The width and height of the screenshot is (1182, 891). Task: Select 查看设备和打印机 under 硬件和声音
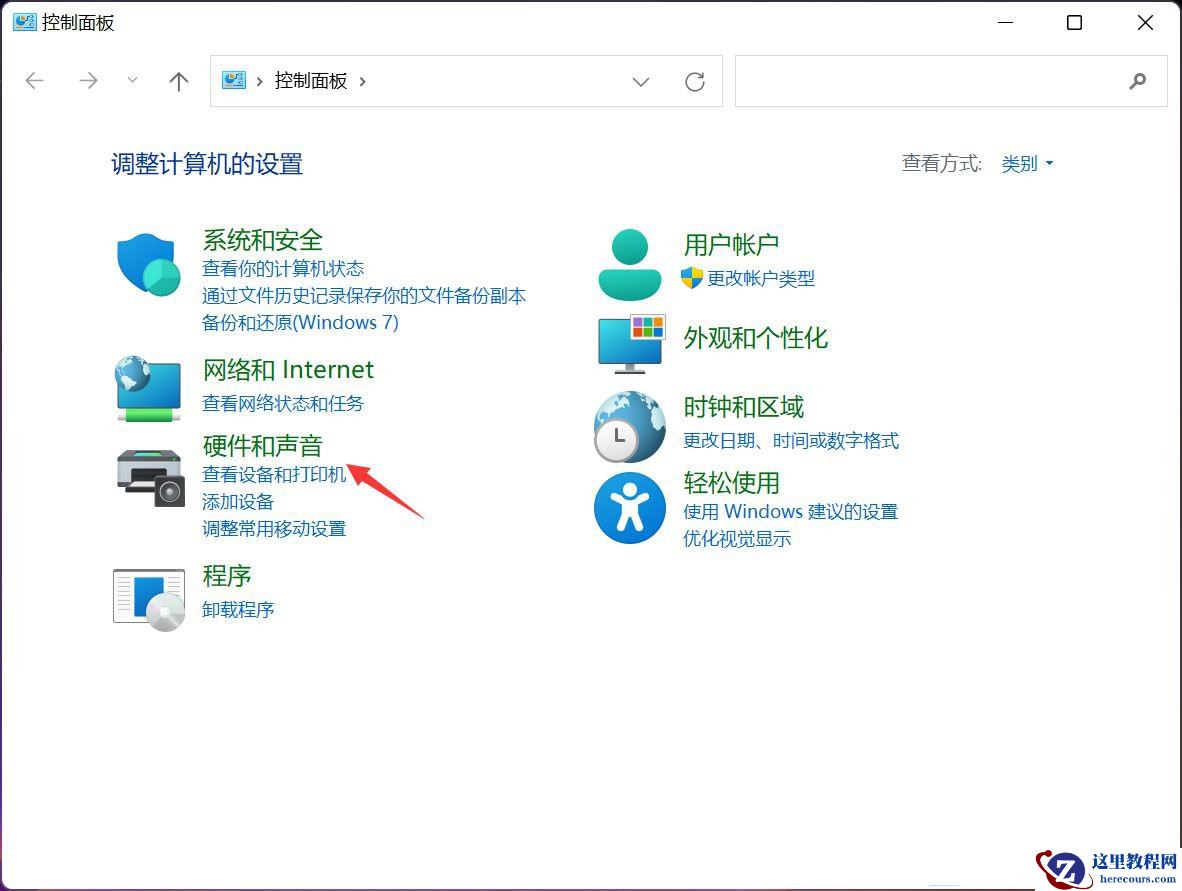point(274,475)
